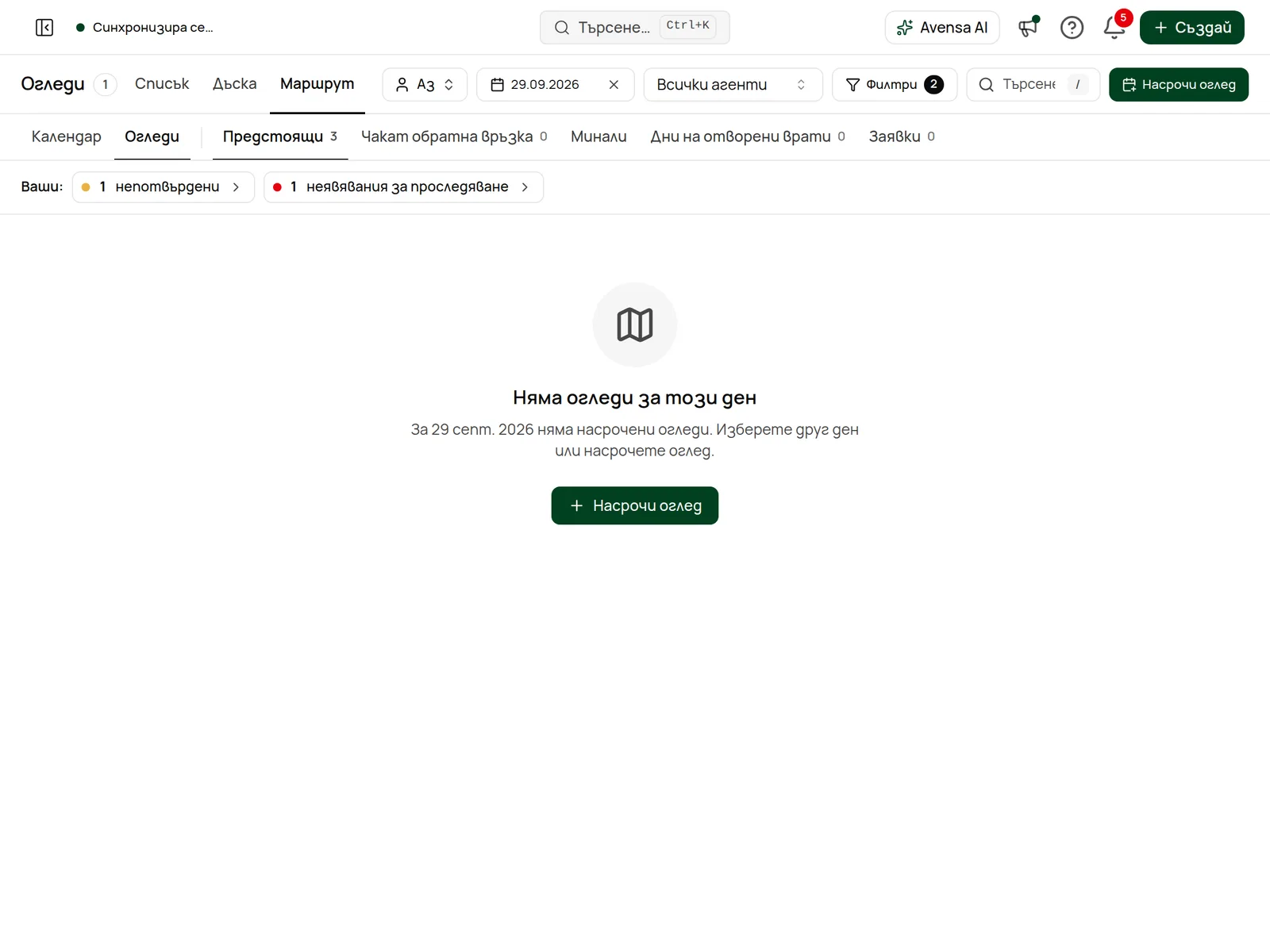Open the Заявки tab
The image size is (1270, 952).
click(902, 136)
